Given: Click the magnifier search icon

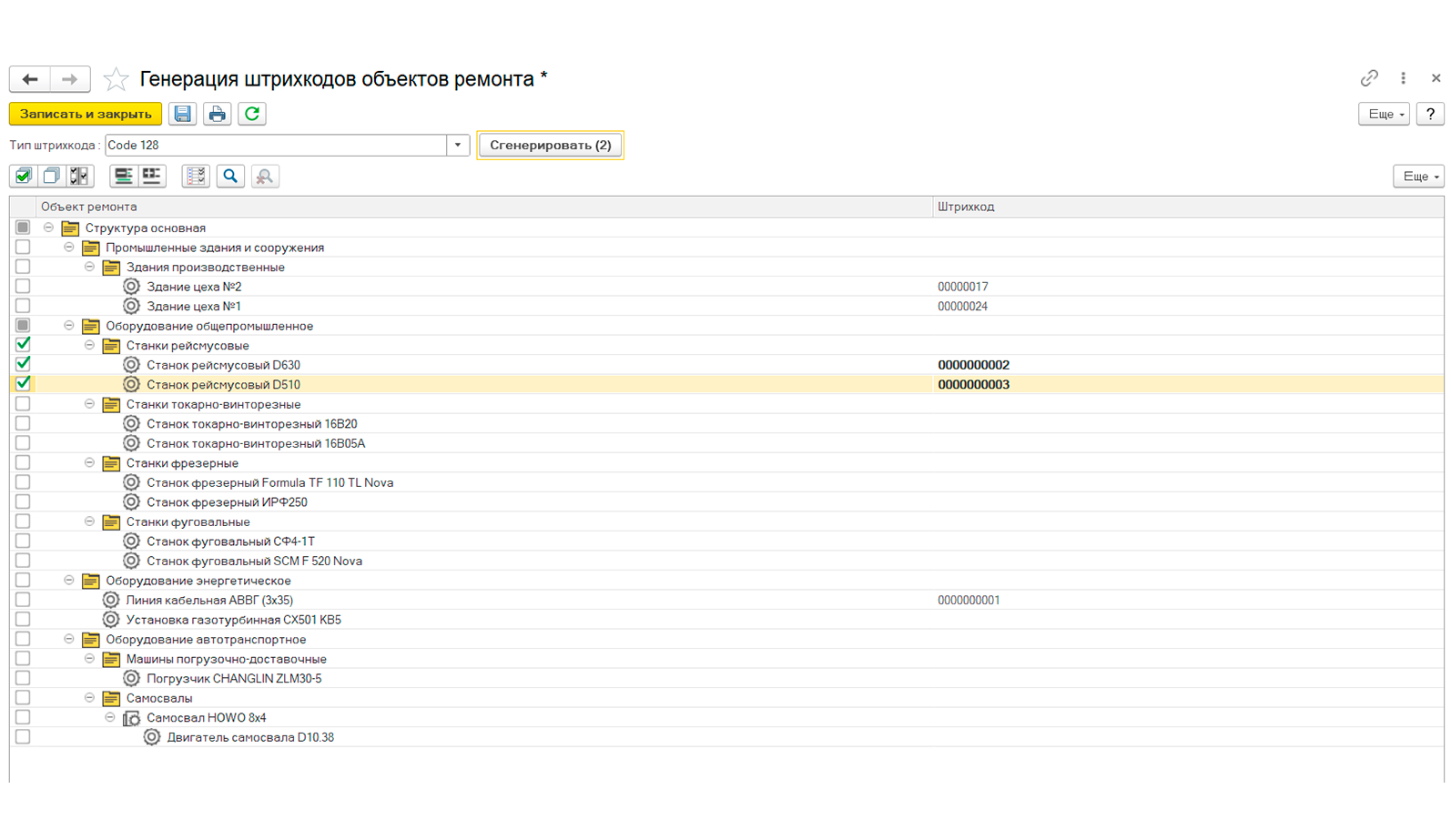Looking at the screenshot, I should 230,176.
